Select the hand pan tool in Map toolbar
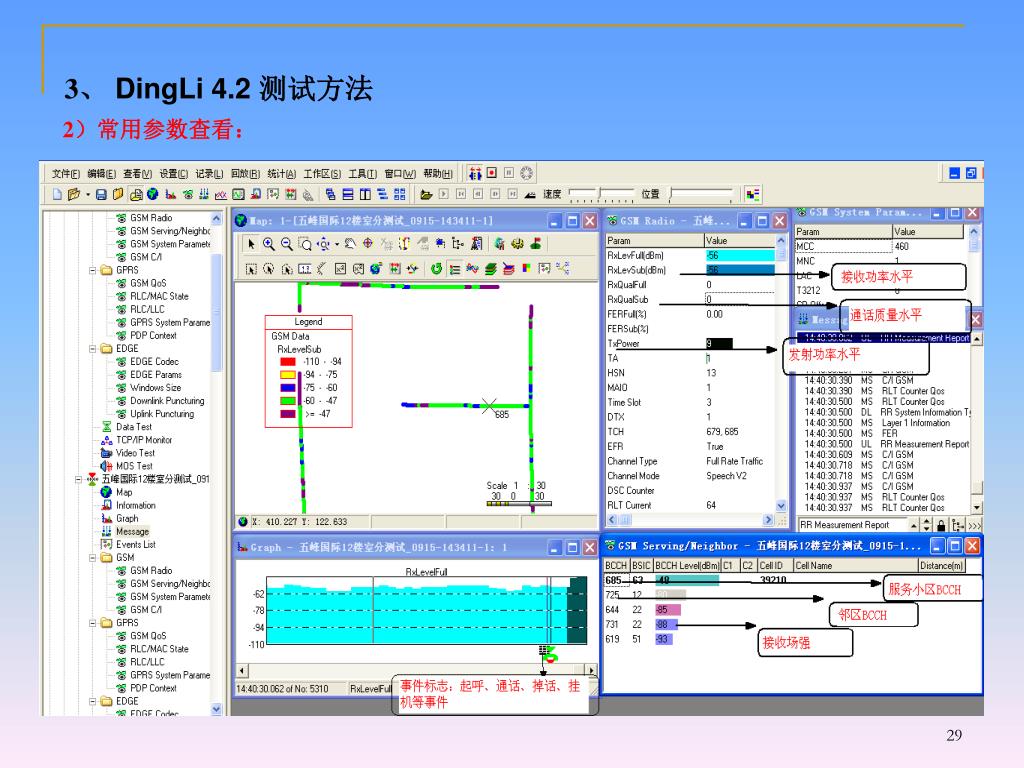This screenshot has height=768, width=1024. click(349, 244)
